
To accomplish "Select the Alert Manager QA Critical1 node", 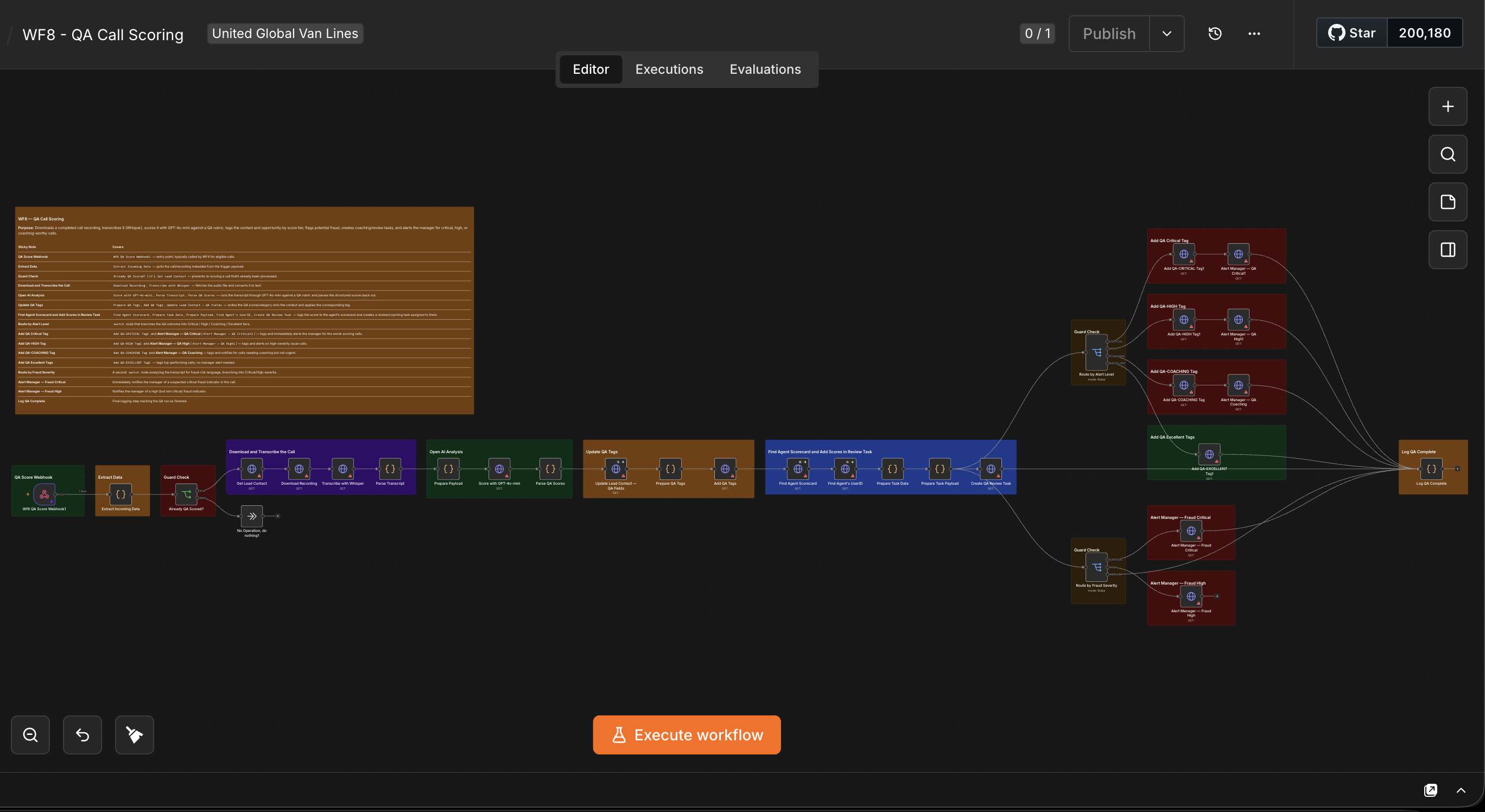I will coord(1238,254).
